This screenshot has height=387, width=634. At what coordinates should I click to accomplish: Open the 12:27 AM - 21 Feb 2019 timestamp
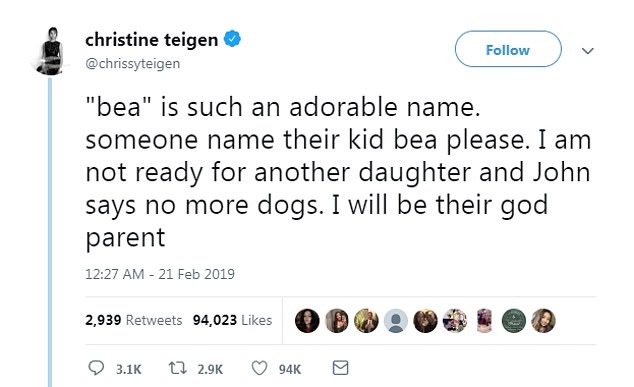(160, 274)
